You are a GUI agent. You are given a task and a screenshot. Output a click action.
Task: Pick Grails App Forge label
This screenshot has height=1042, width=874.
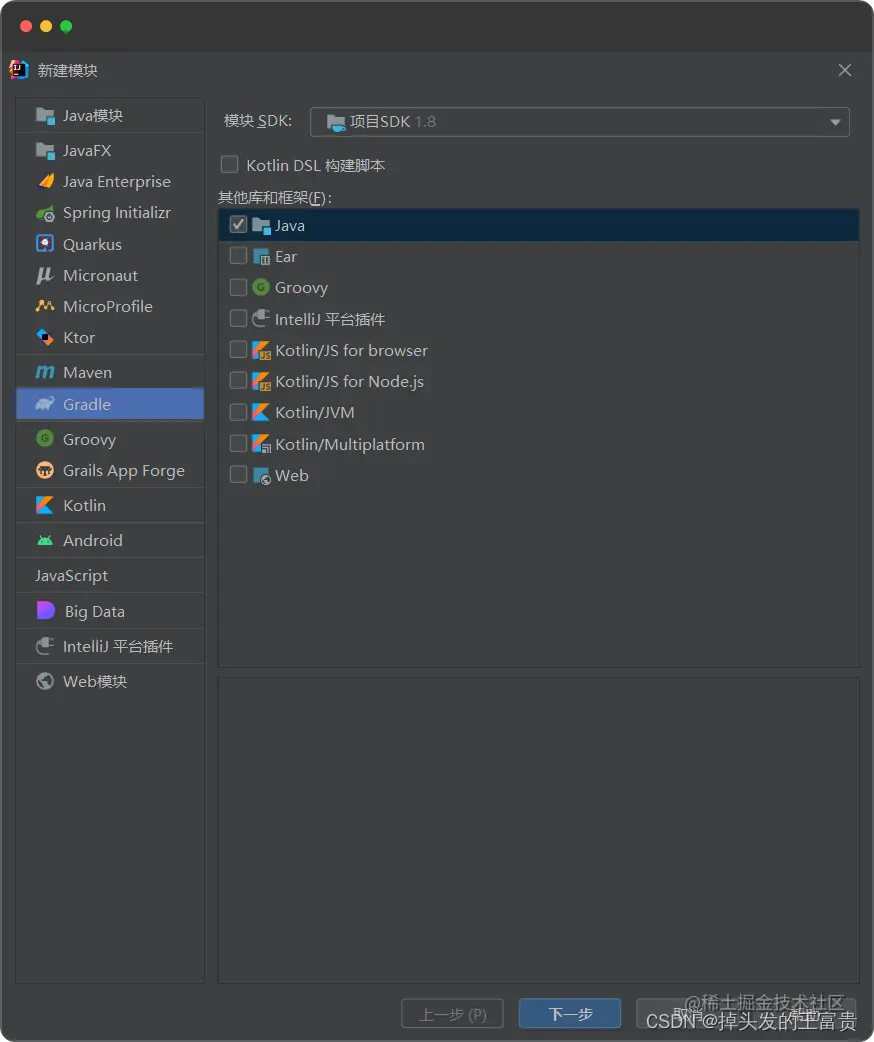pos(124,470)
